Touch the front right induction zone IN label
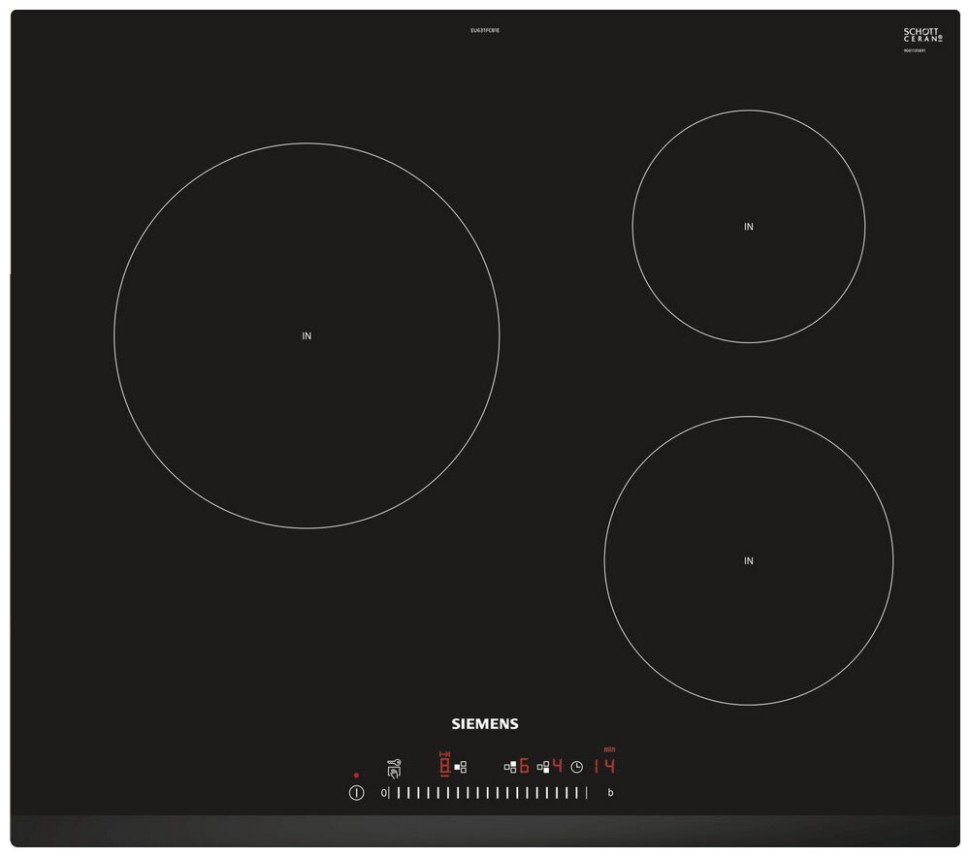The height and width of the screenshot is (857, 970). (748, 561)
